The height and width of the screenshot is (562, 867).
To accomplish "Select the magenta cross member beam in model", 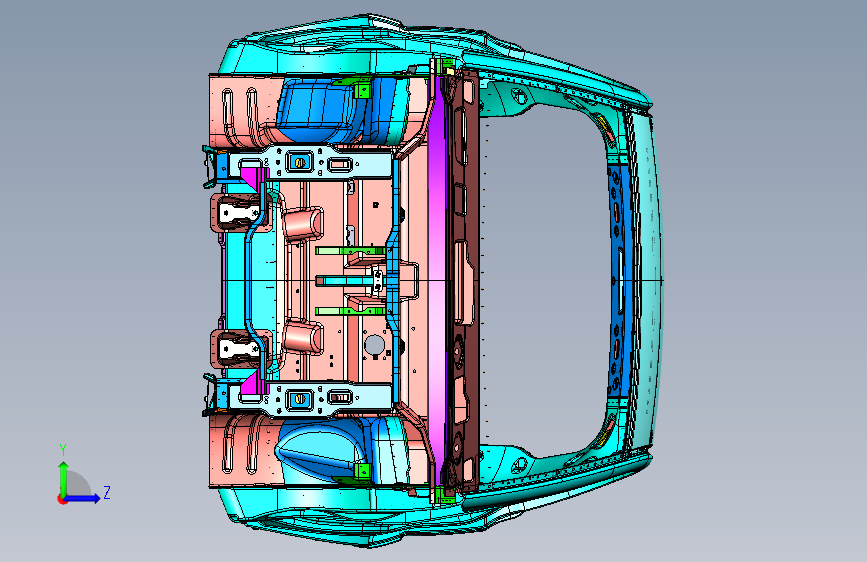I will coord(437,282).
